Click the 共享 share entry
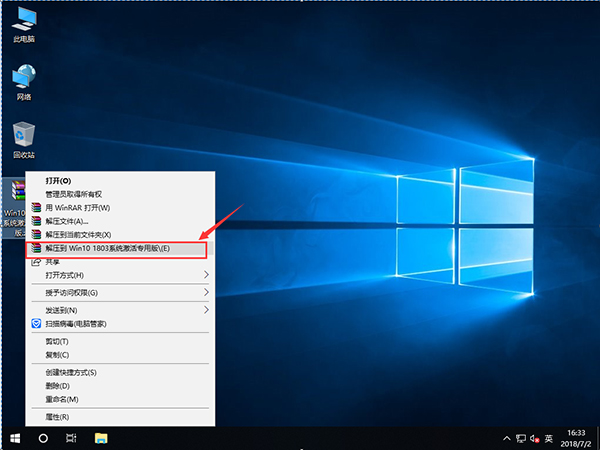This screenshot has height=450, width=600. click(120, 262)
